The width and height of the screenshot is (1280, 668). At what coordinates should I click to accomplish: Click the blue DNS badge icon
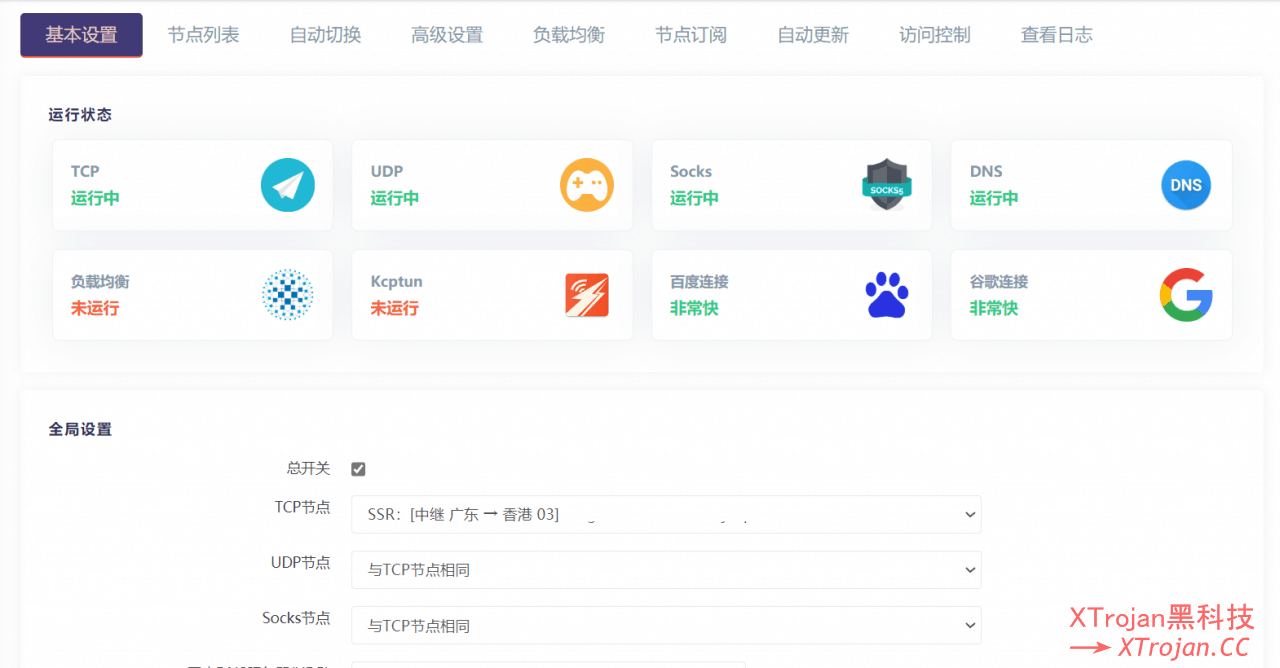[1186, 185]
